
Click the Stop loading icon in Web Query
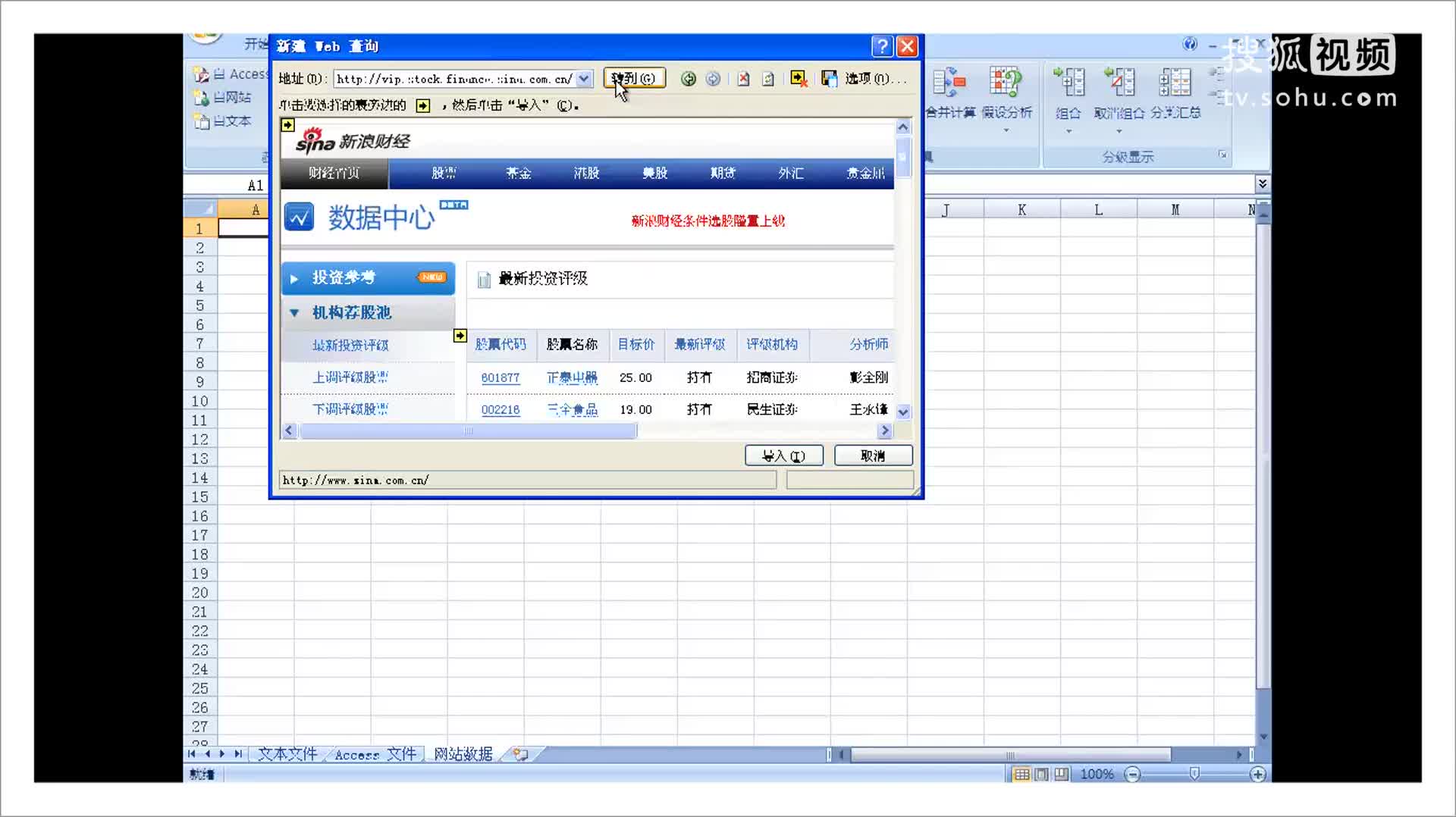tap(743, 79)
